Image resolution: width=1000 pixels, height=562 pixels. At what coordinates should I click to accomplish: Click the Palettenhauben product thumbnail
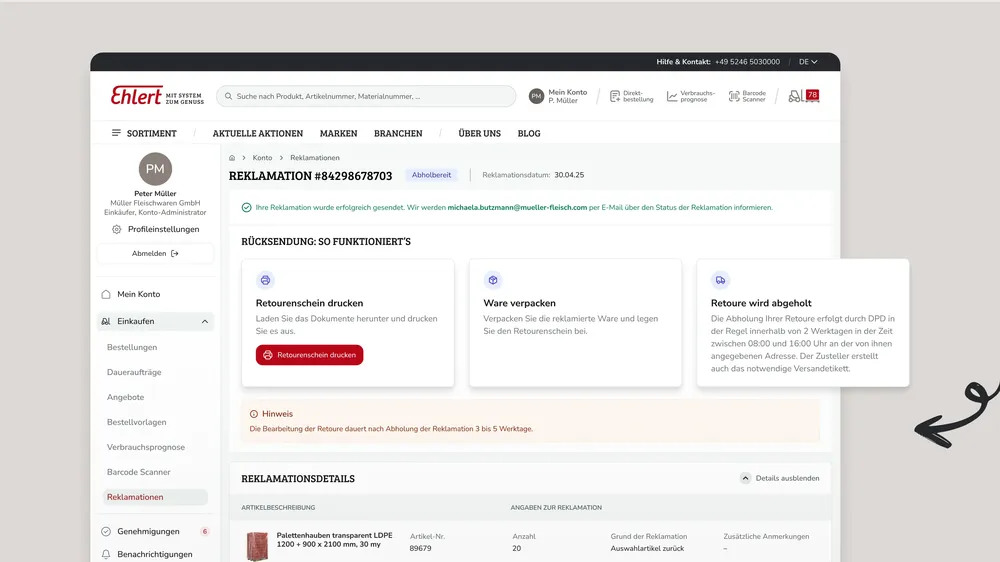coord(258,547)
